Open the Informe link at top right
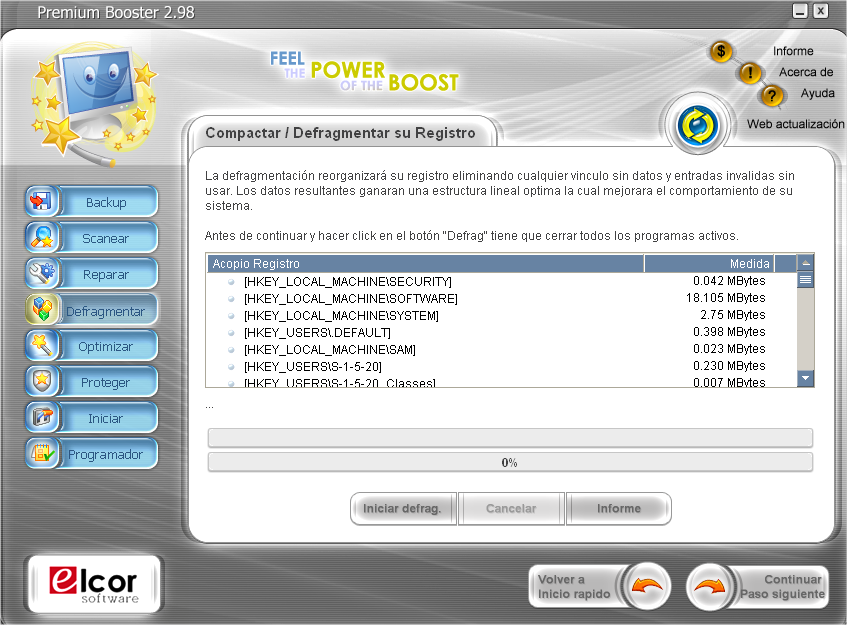Image resolution: width=847 pixels, height=625 pixels. (793, 51)
